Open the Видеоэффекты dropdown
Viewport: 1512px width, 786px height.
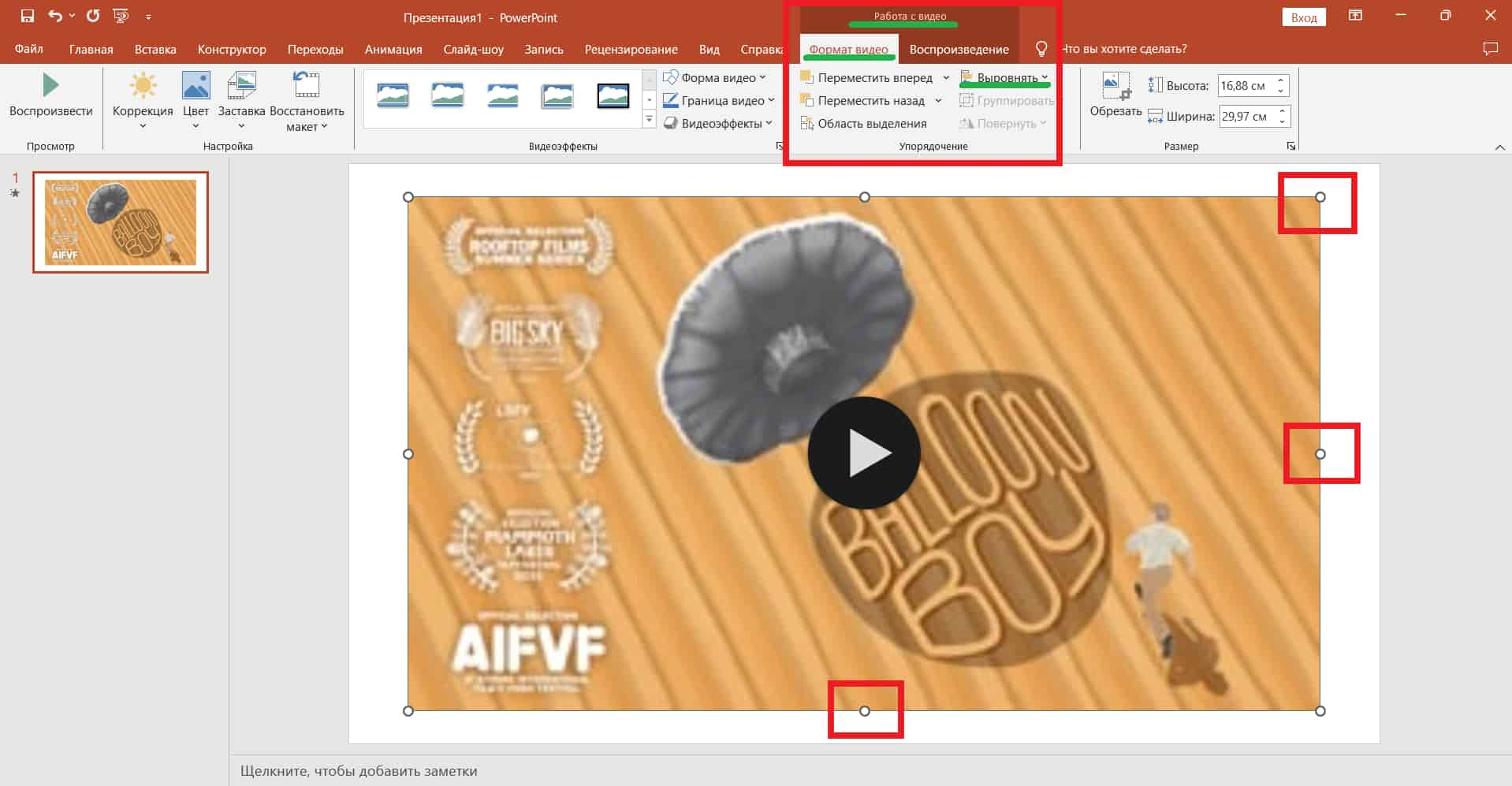[x=718, y=123]
